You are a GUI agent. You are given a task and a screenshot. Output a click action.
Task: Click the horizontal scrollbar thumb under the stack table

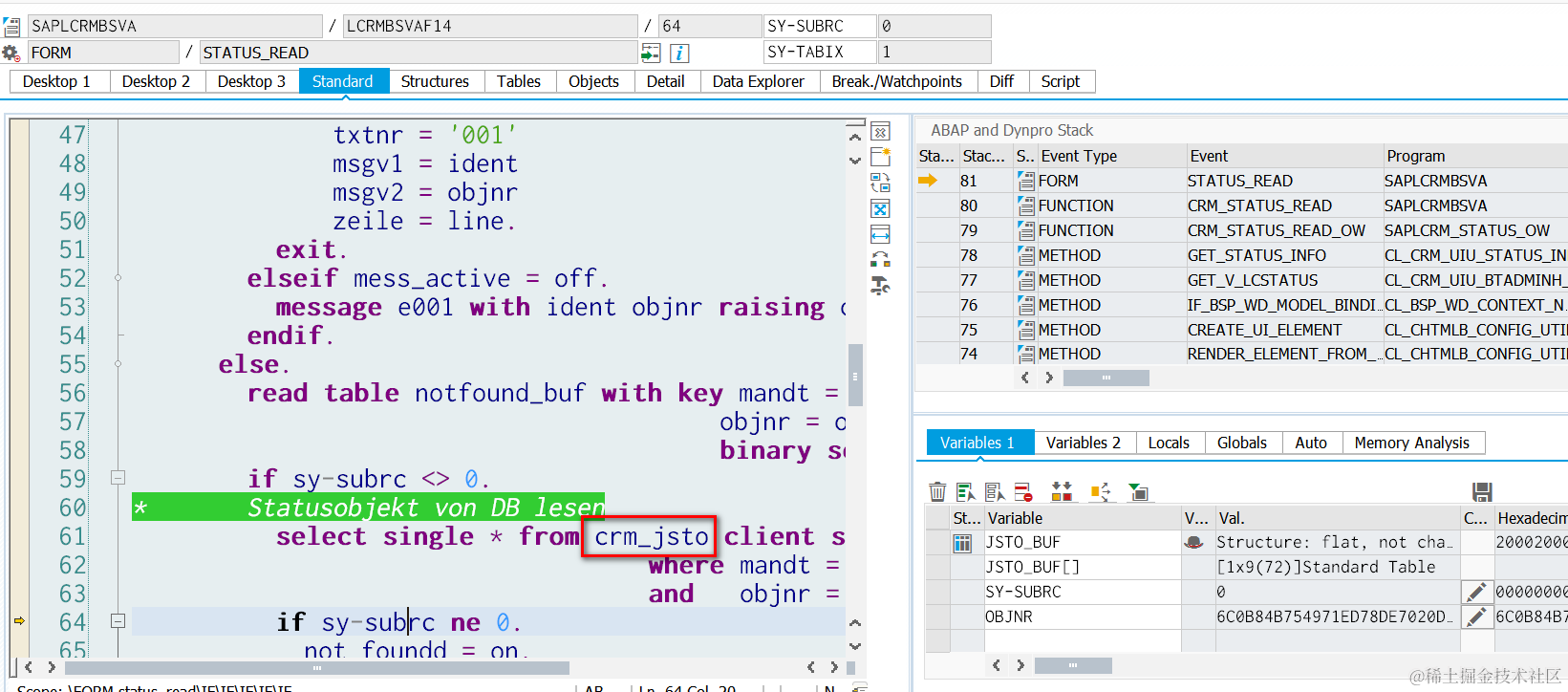click(x=1106, y=378)
